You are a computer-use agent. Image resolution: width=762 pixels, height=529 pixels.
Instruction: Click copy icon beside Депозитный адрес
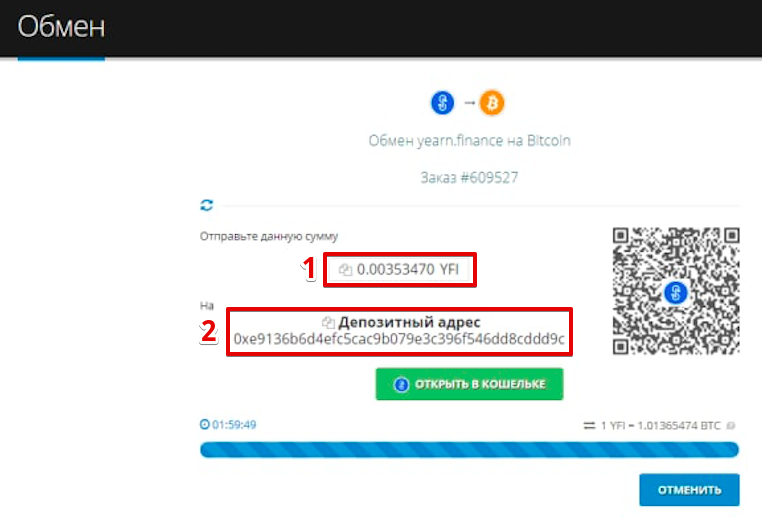coord(328,322)
